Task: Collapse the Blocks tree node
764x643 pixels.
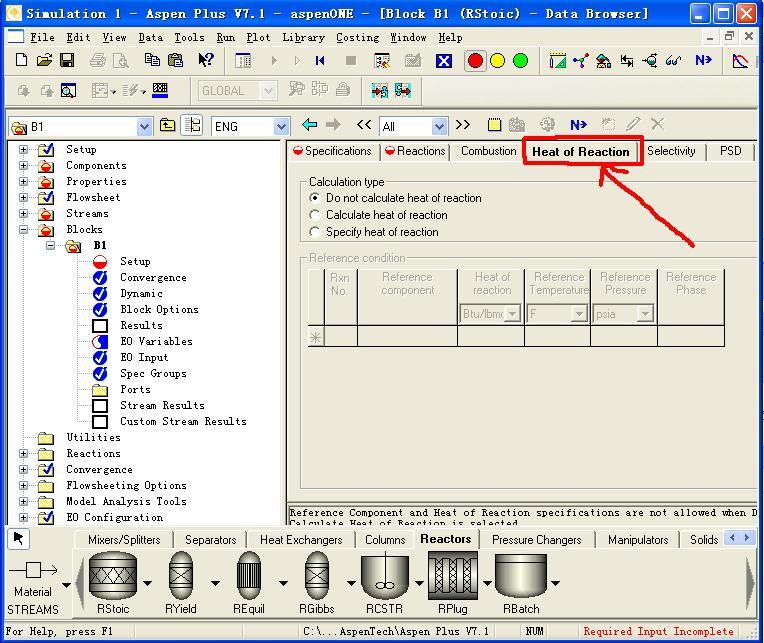Action: (23, 229)
